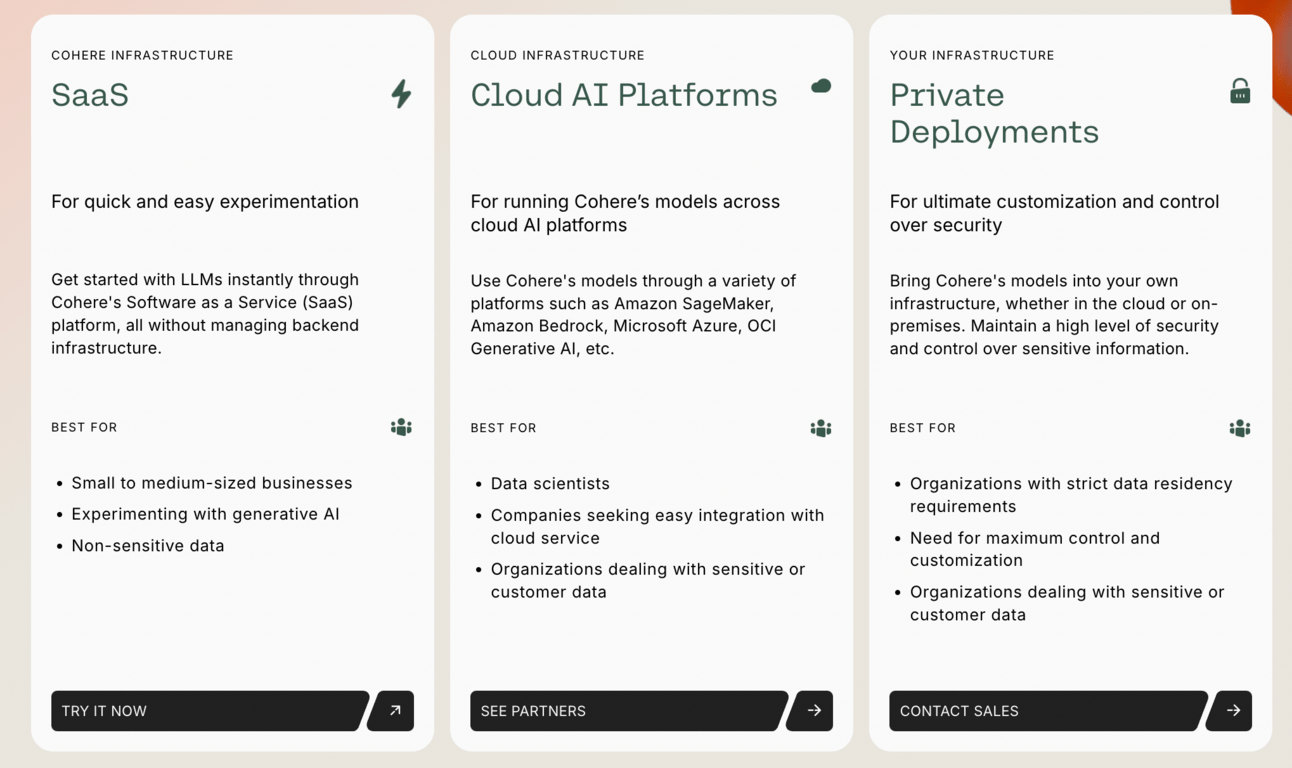Click the YOUR INFRASTRUCTURE label
Image resolution: width=1292 pixels, height=768 pixels.
click(x=971, y=55)
